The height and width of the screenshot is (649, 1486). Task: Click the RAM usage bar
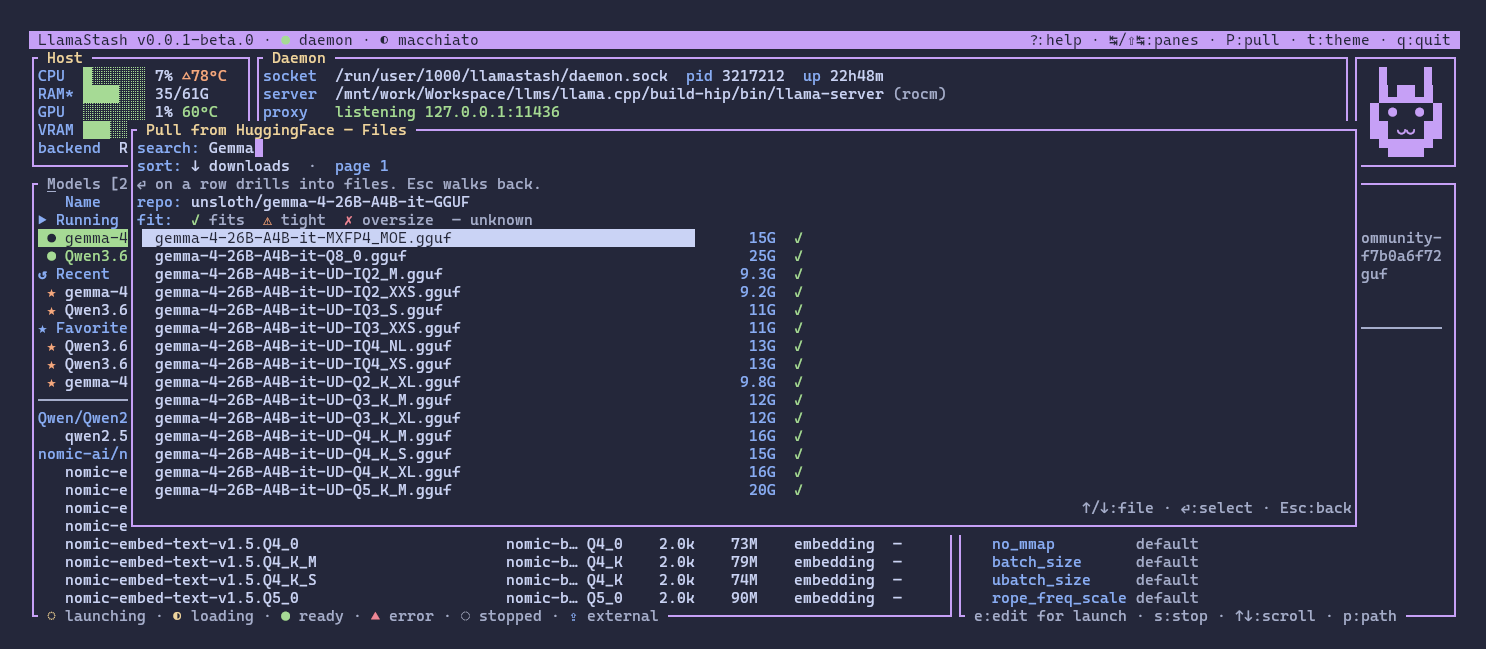point(114,94)
